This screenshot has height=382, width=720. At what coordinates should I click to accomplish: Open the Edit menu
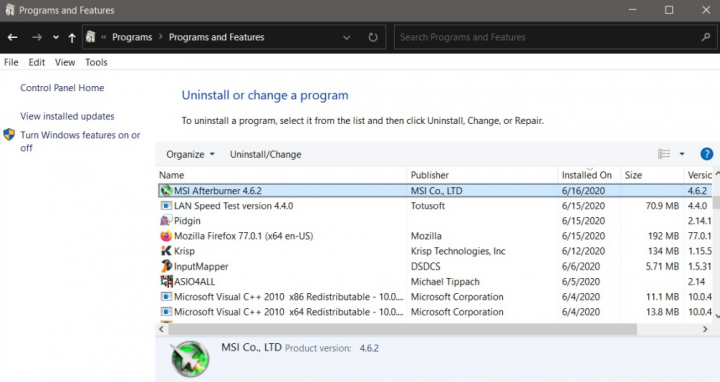[37, 62]
